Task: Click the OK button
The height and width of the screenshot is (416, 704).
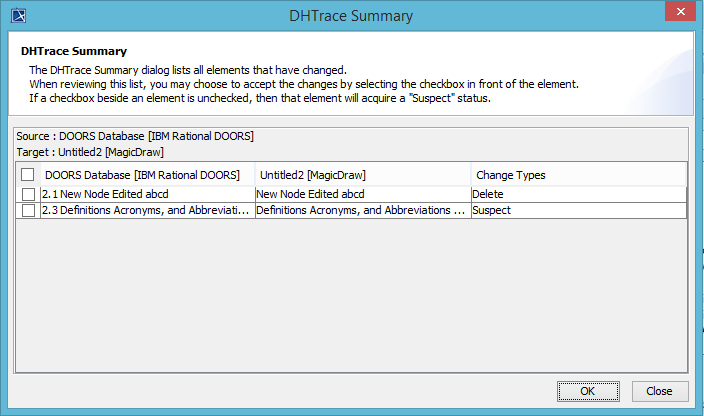Action: 588,391
